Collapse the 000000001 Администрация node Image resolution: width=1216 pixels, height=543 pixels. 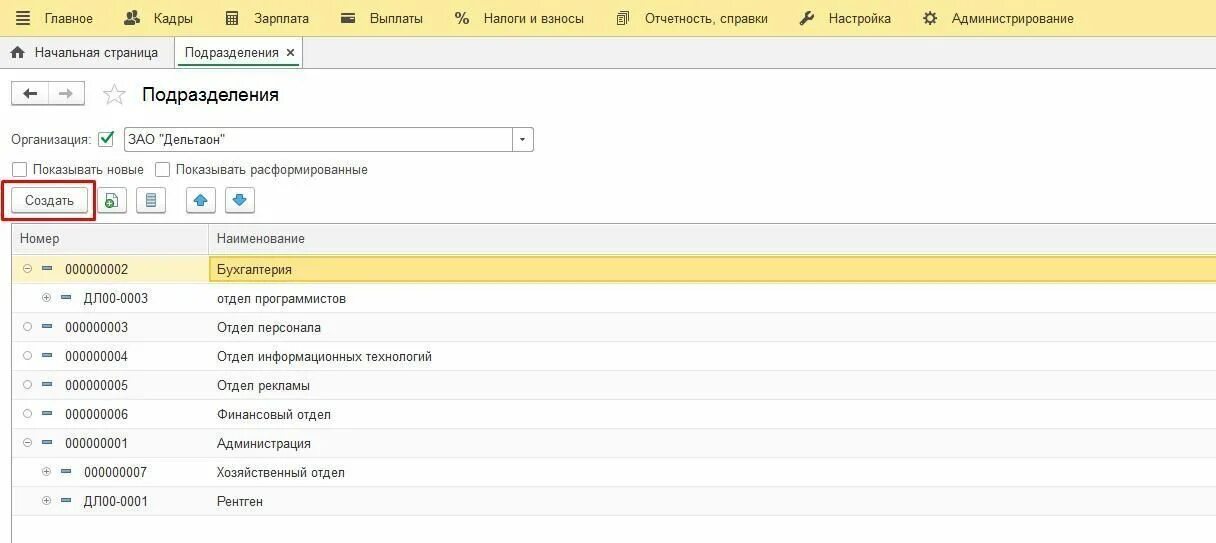tap(27, 443)
